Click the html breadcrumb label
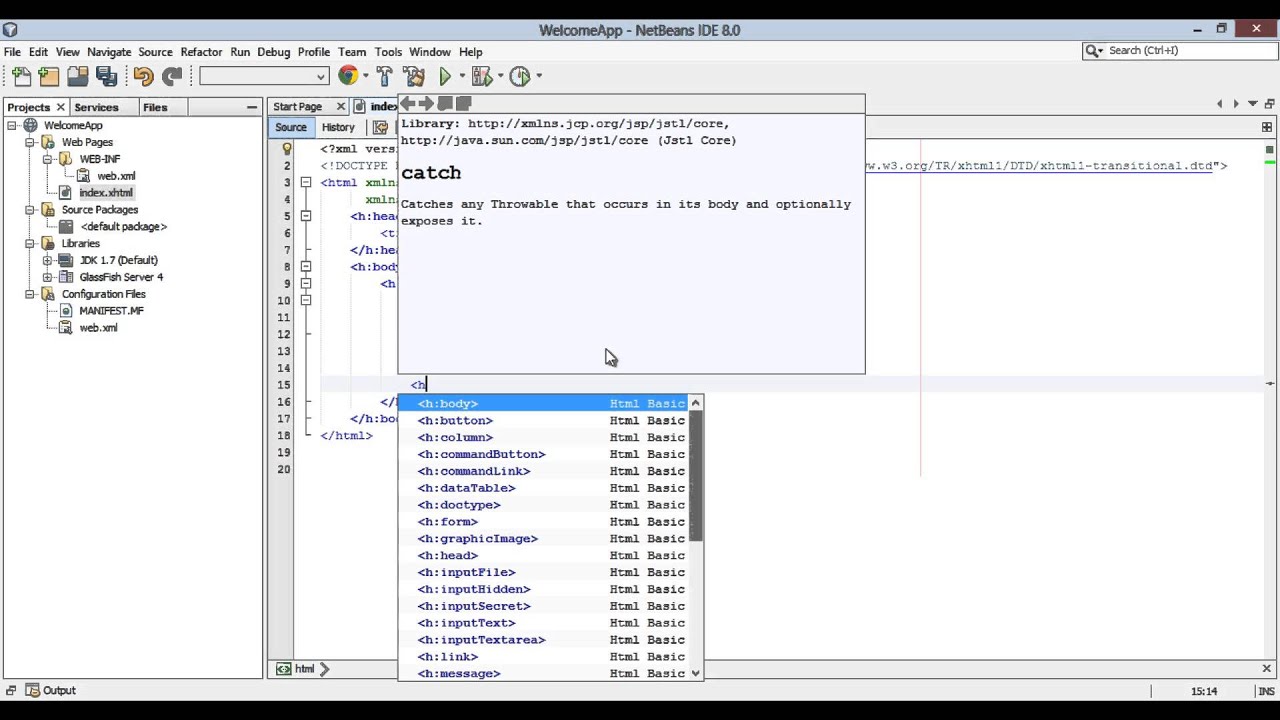 [305, 669]
